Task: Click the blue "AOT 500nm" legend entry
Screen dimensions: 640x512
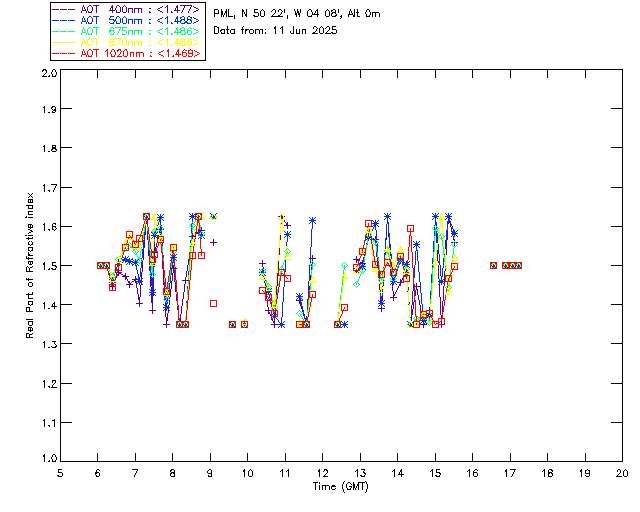Action: (x=126, y=20)
